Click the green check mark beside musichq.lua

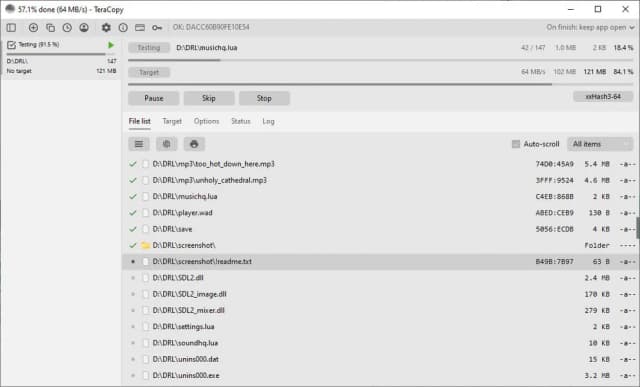coord(133,196)
